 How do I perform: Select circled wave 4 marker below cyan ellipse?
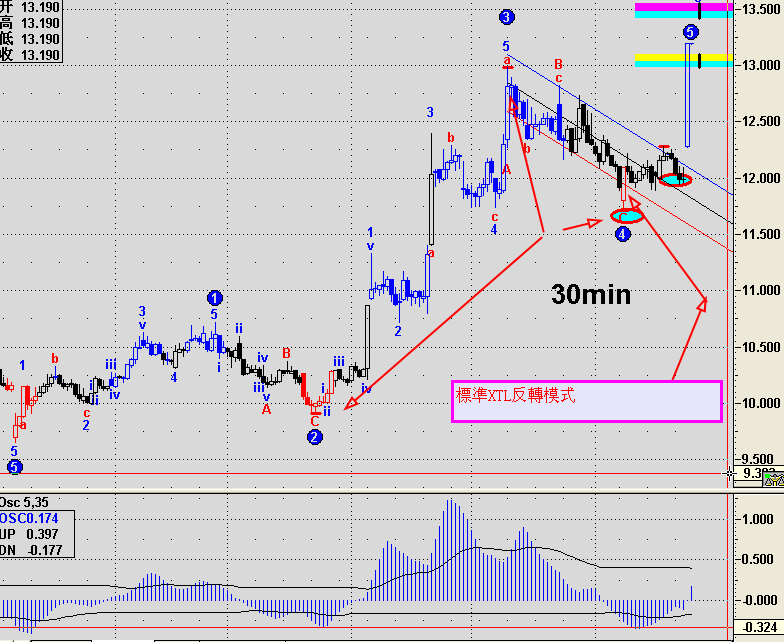[622, 234]
